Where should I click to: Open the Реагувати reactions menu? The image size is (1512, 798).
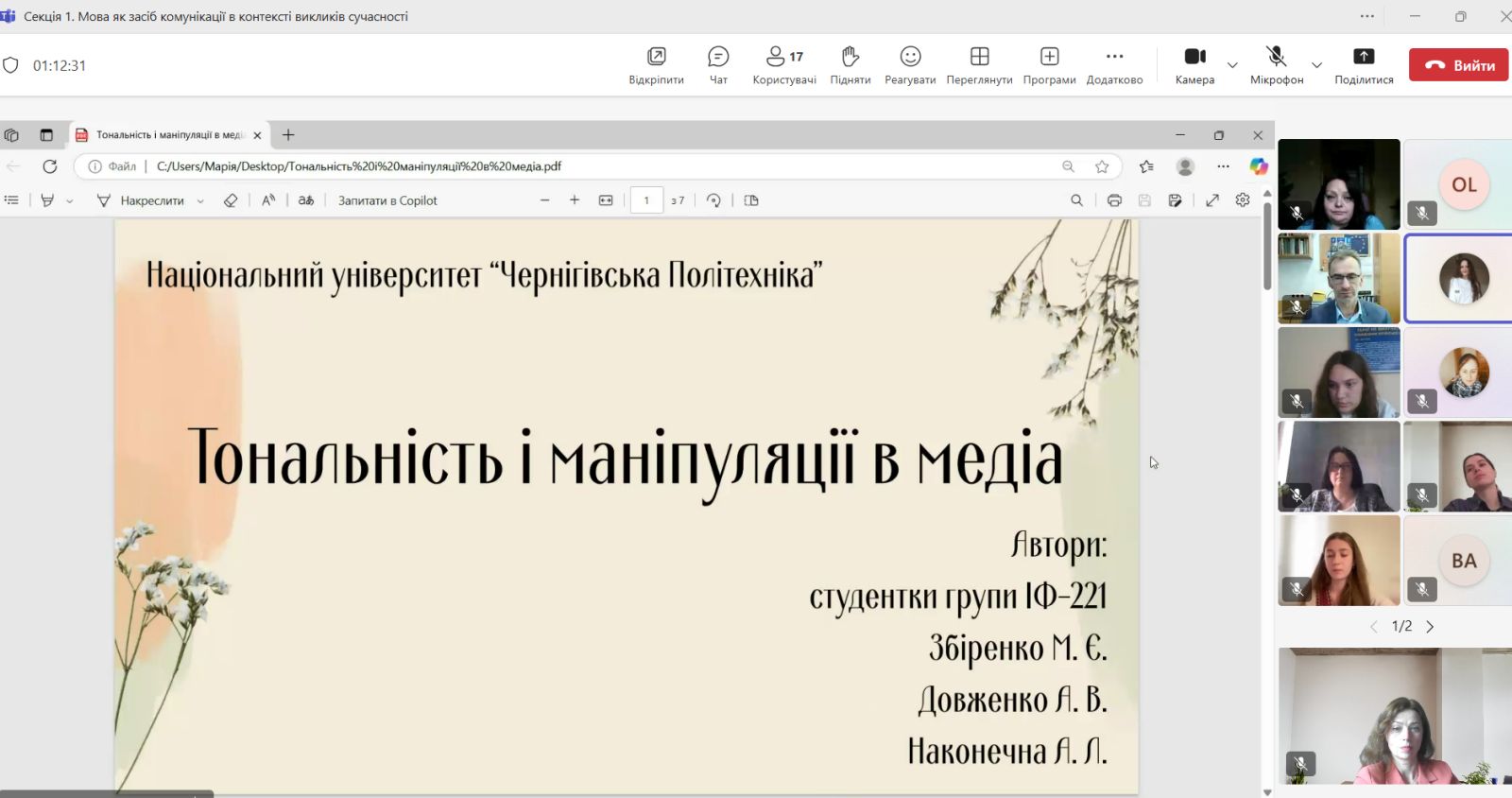pos(910,65)
